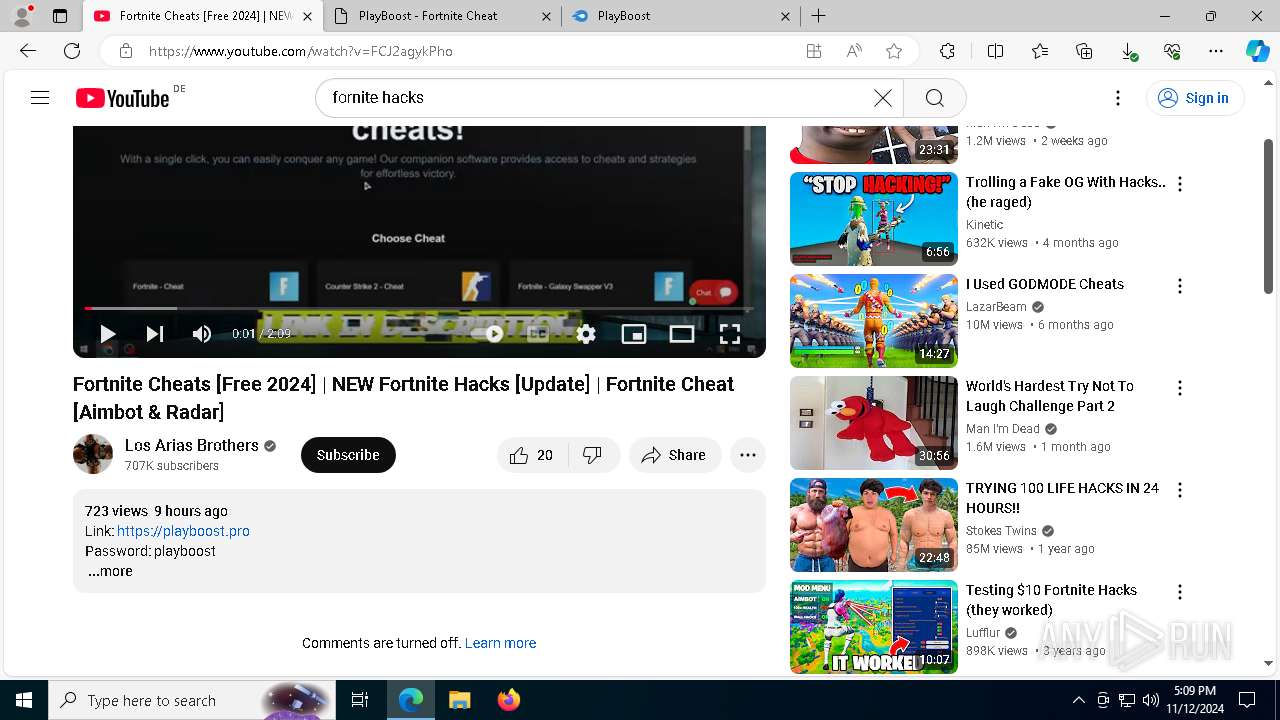
Task: Open TRYING 100 LIFE HACKS thumbnail
Action: [x=874, y=525]
